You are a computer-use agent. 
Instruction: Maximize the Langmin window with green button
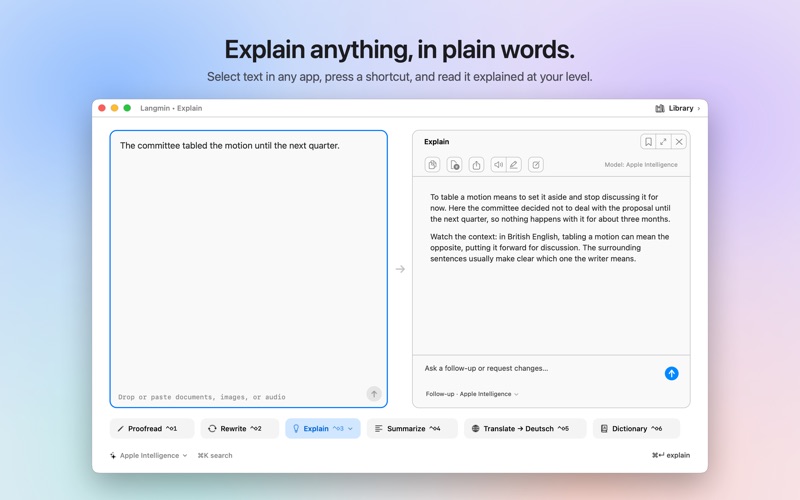[x=127, y=108]
